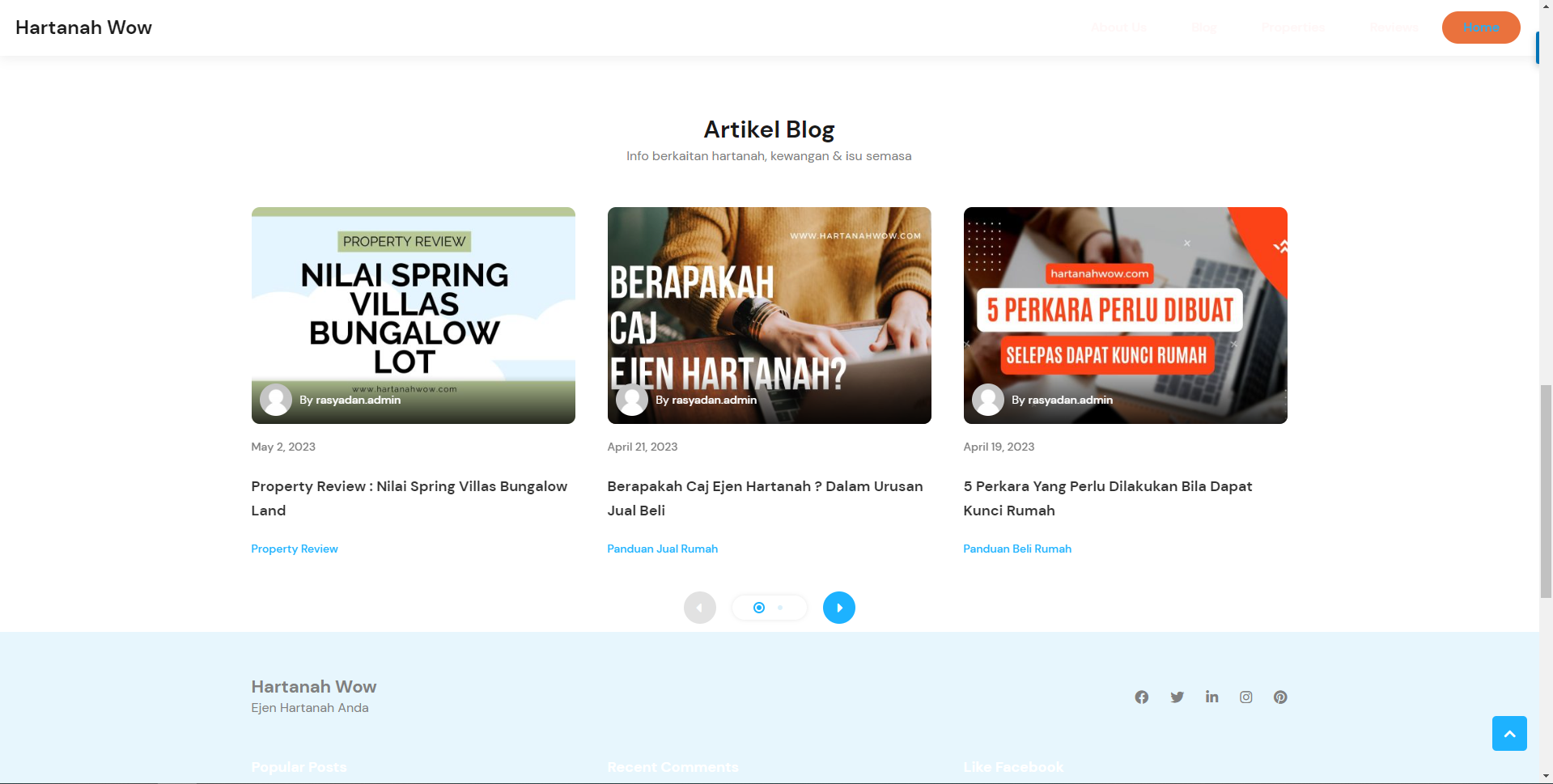Click the May 2, 2023 post date
The height and width of the screenshot is (784, 1553).
(x=283, y=447)
